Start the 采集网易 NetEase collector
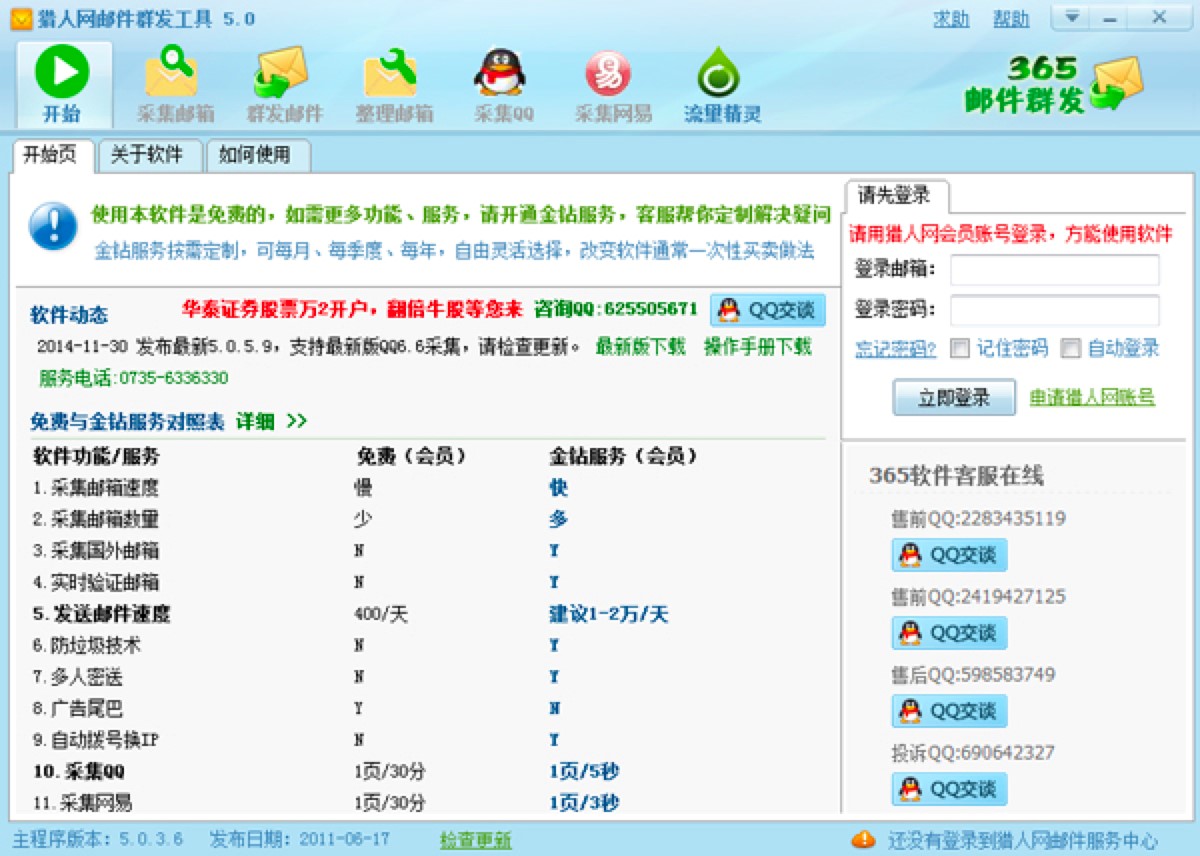 click(x=611, y=80)
